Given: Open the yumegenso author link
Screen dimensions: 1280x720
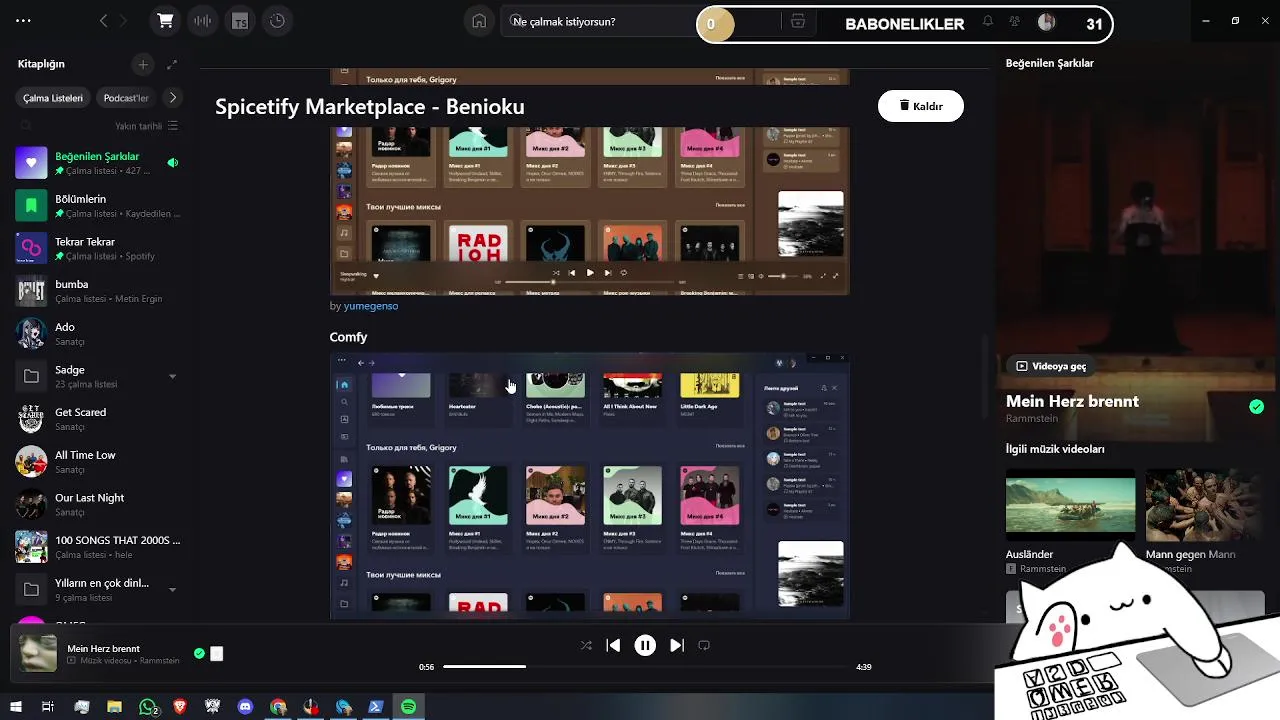Looking at the screenshot, I should tap(371, 306).
